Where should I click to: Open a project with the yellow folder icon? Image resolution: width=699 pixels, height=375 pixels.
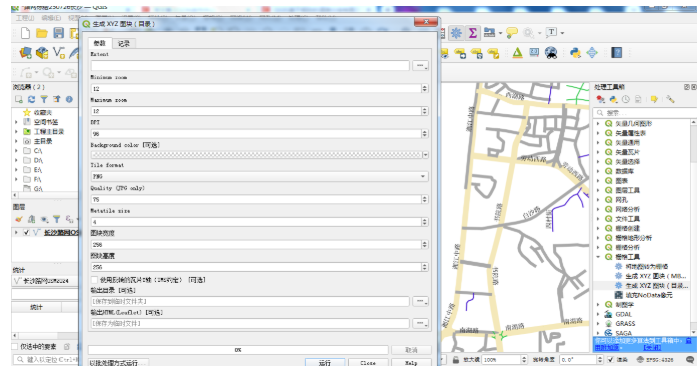click(42, 33)
